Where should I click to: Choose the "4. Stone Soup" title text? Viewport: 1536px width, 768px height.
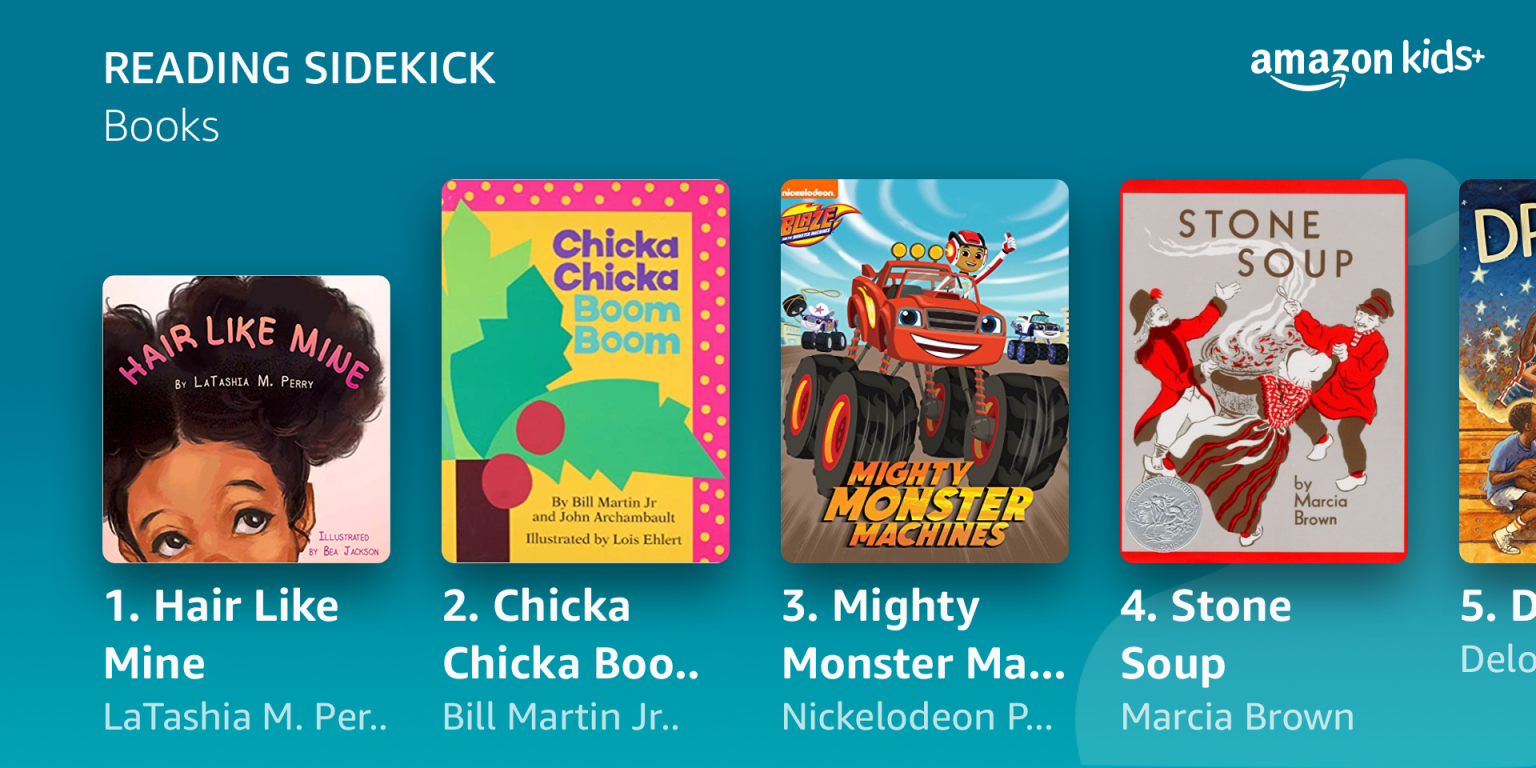click(x=1206, y=634)
